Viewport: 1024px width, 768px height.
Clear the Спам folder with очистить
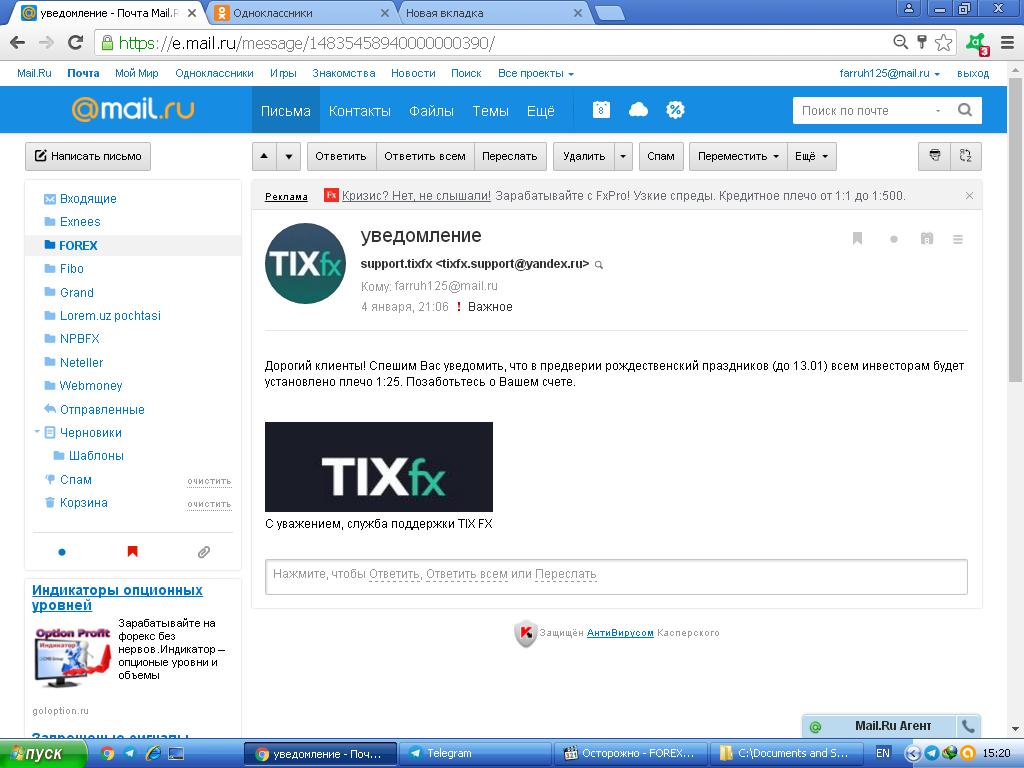tap(209, 481)
